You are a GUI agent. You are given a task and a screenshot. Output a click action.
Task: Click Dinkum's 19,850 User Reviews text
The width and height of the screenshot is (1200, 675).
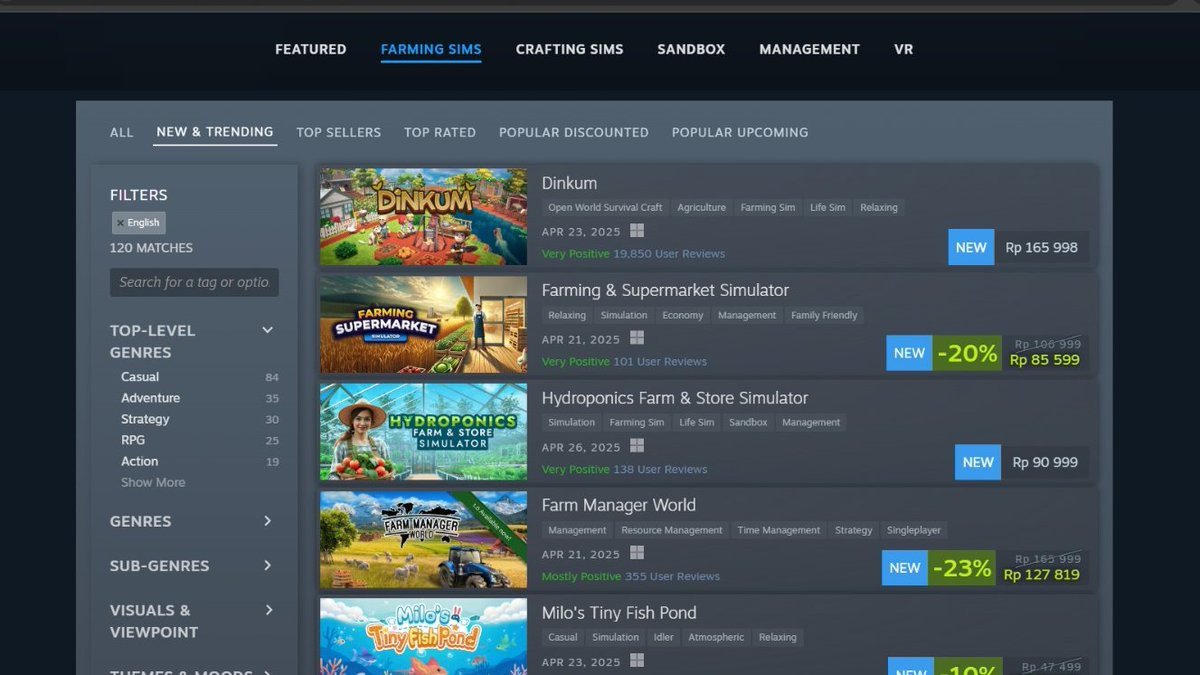tap(669, 254)
